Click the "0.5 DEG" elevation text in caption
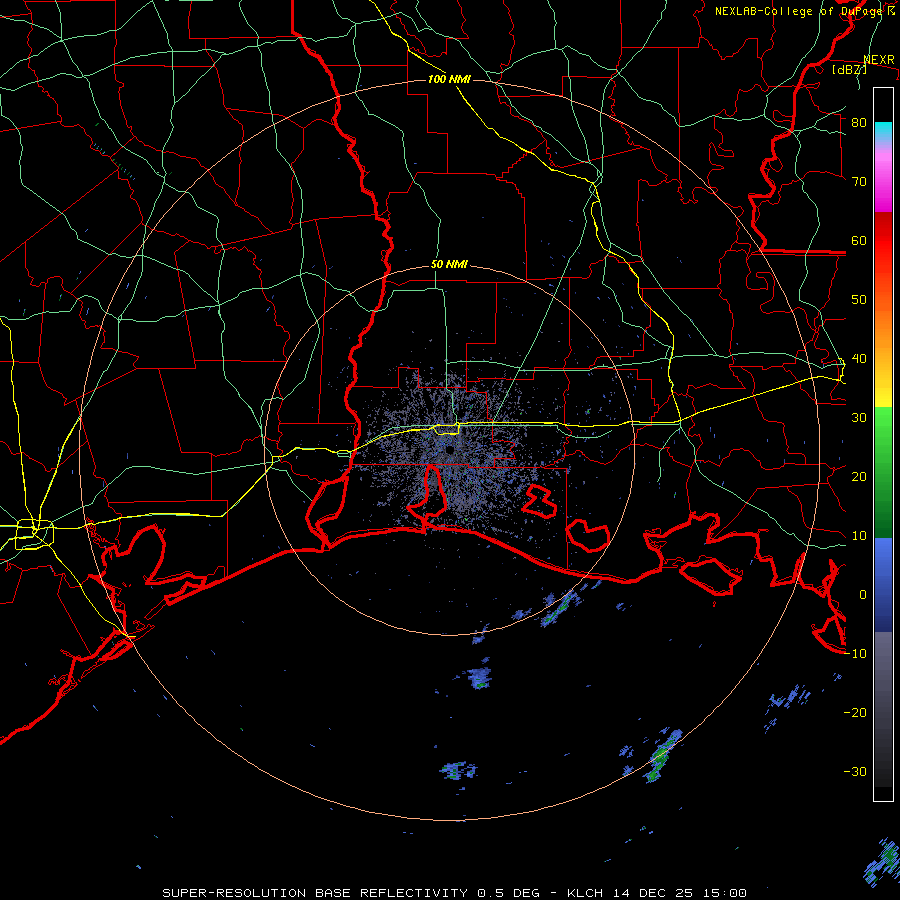Viewport: 900px width, 900px height. pos(509,893)
